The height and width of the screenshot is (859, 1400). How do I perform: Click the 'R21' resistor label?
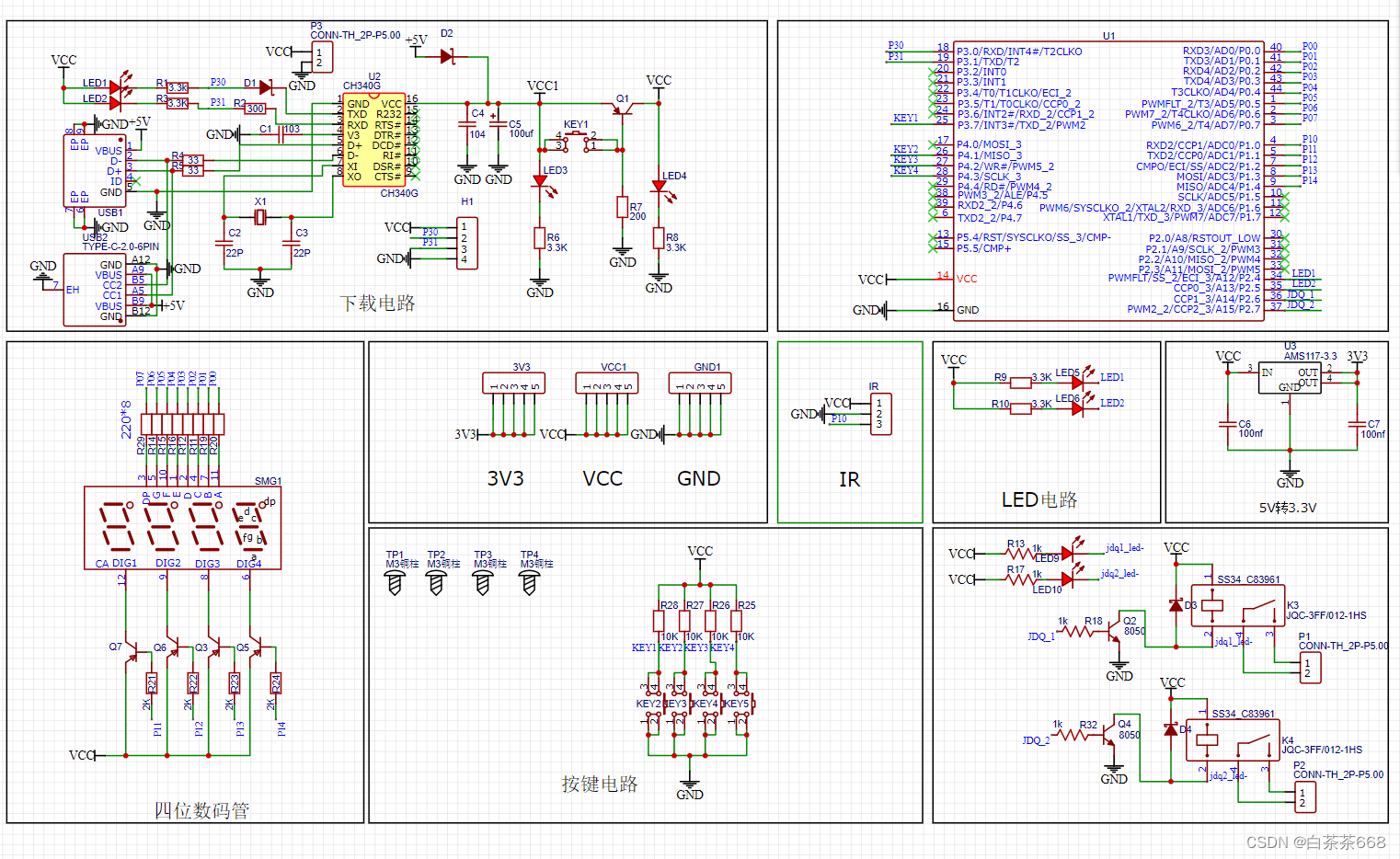(152, 682)
